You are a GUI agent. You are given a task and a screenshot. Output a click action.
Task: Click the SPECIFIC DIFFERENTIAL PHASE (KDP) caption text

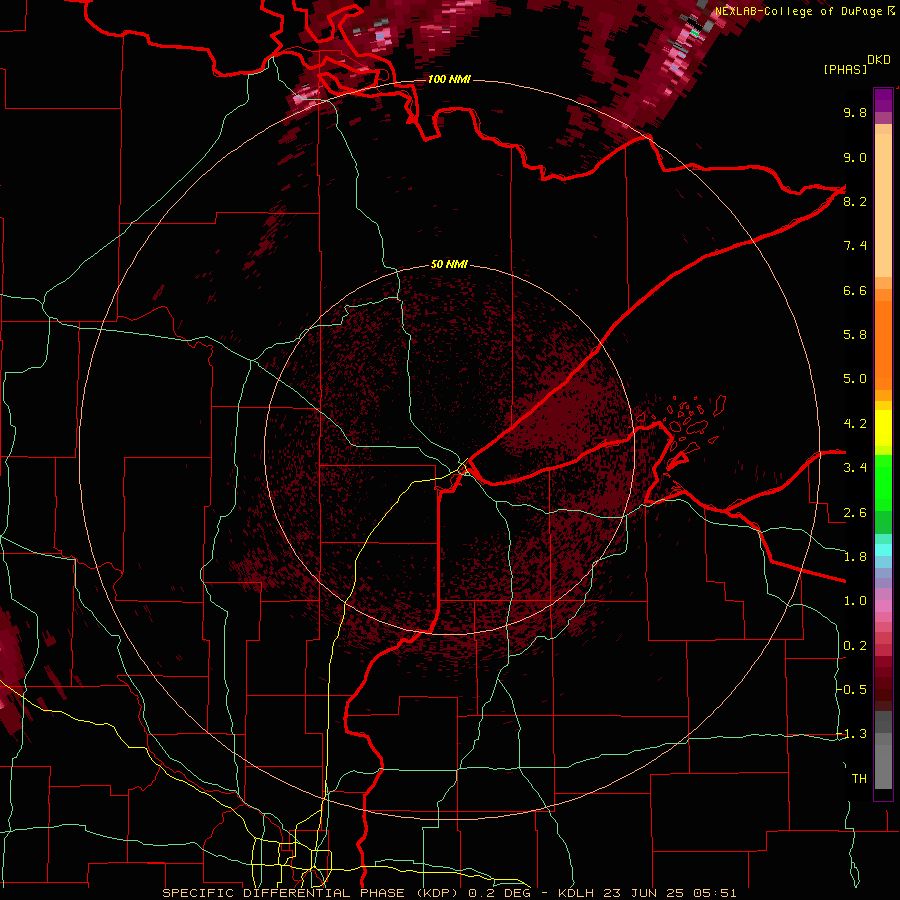tap(312, 893)
